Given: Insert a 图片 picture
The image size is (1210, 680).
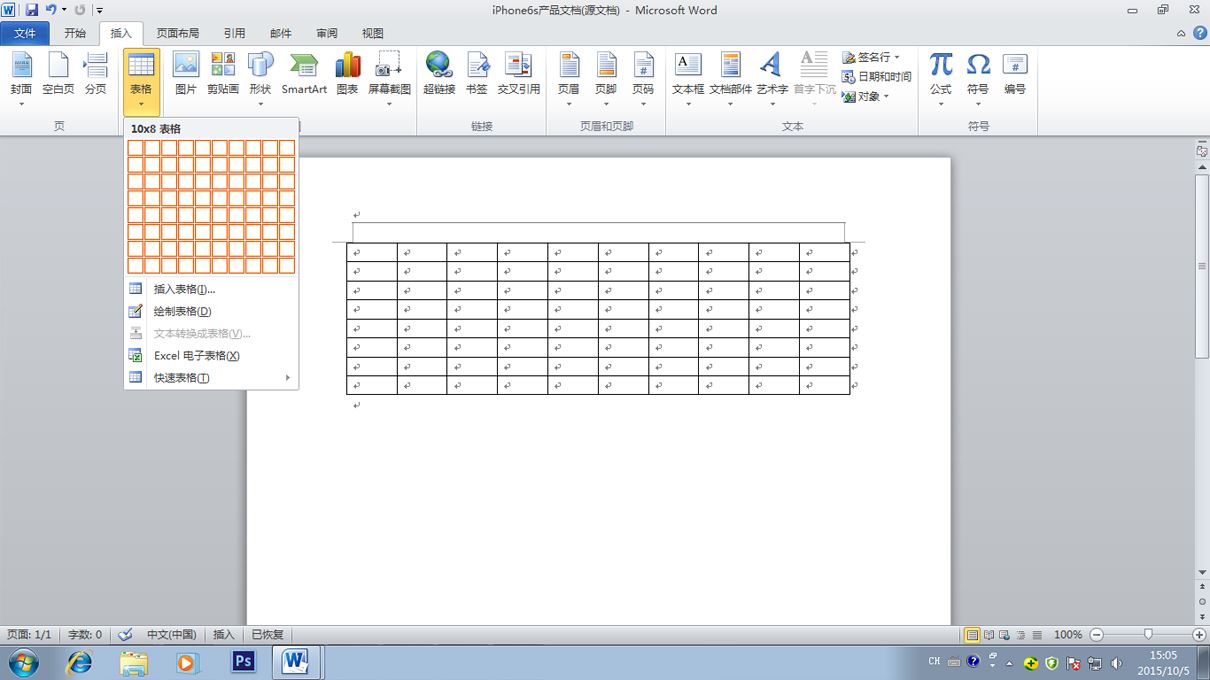Looking at the screenshot, I should pos(186,73).
